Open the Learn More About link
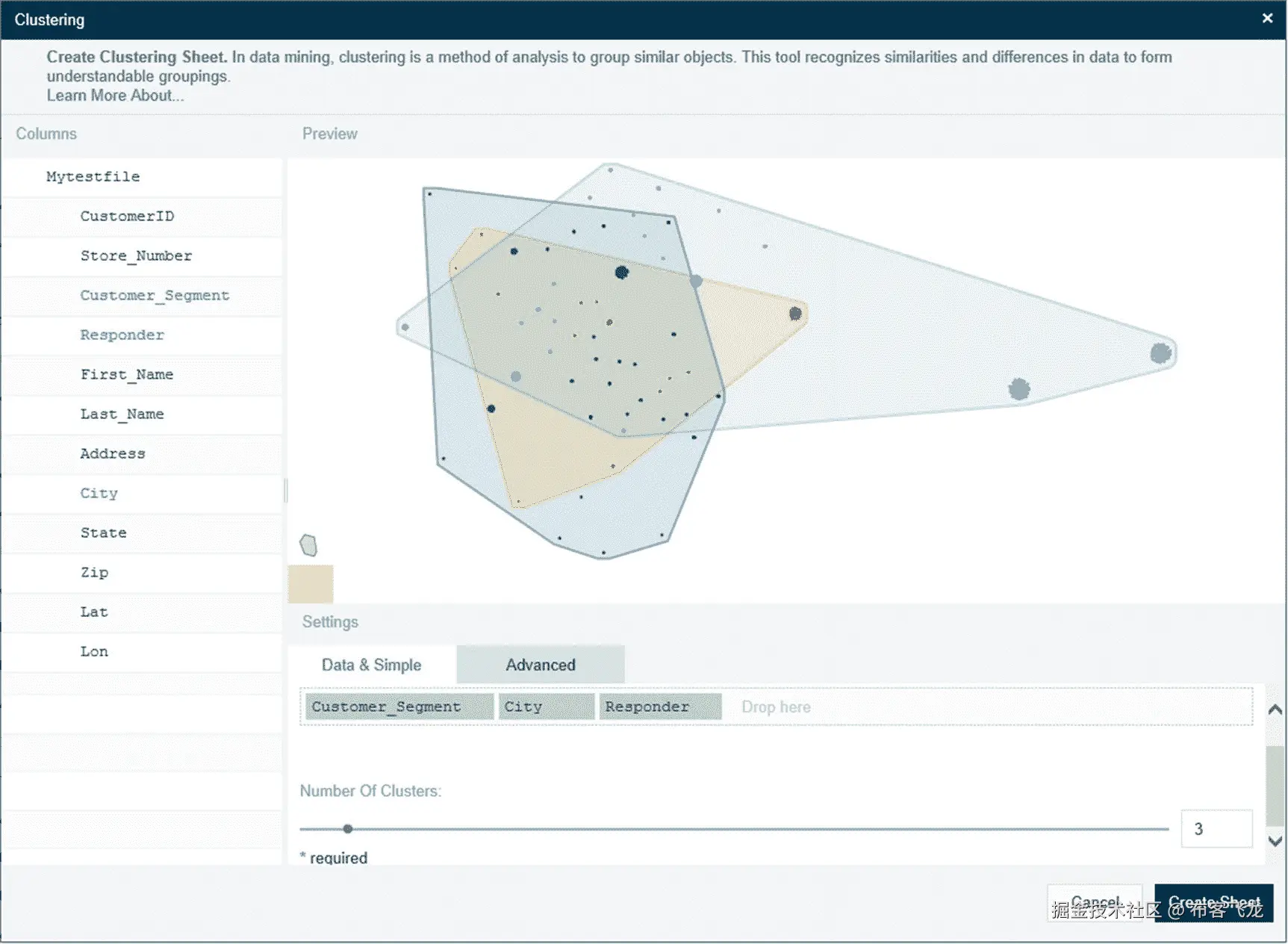 115,96
